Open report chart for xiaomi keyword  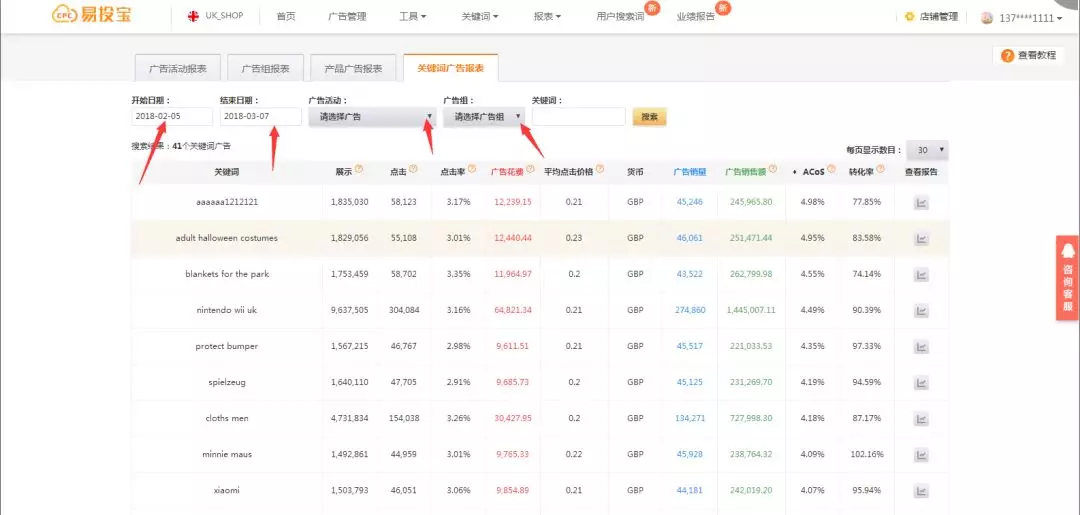[x=921, y=490]
